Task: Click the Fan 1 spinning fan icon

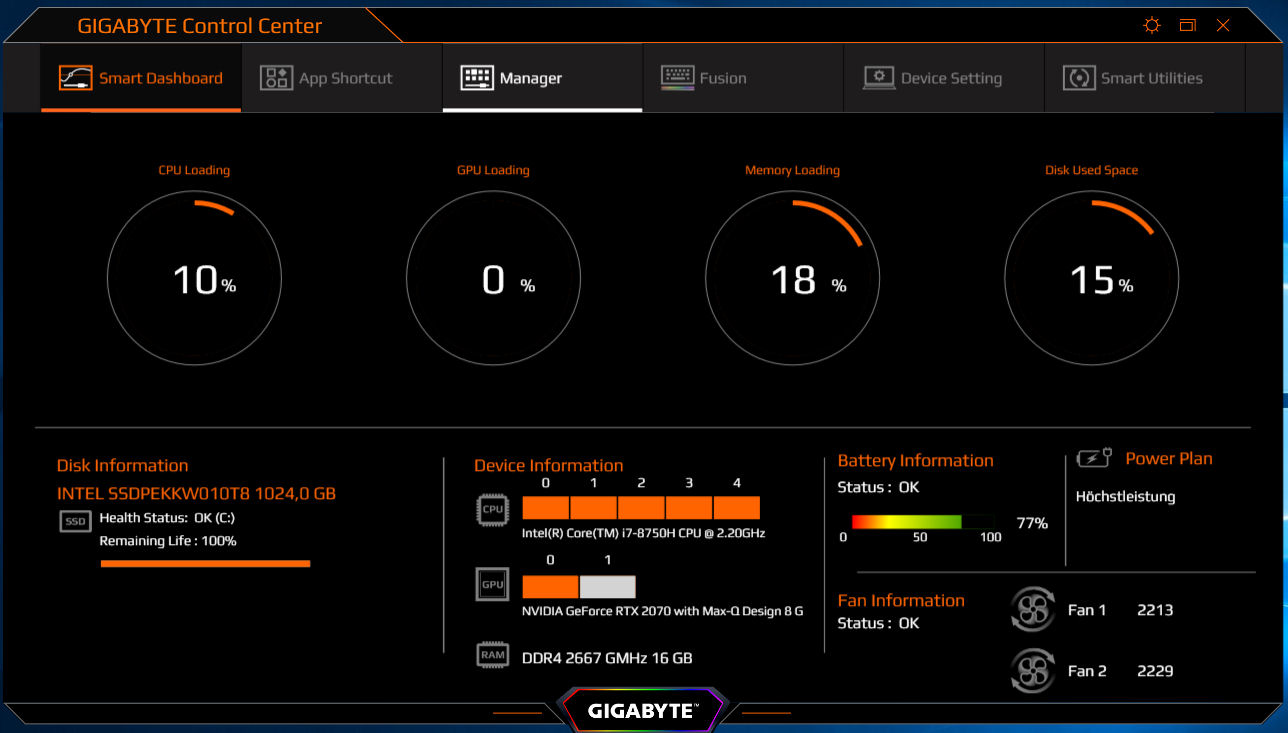Action: pyautogui.click(x=1033, y=610)
